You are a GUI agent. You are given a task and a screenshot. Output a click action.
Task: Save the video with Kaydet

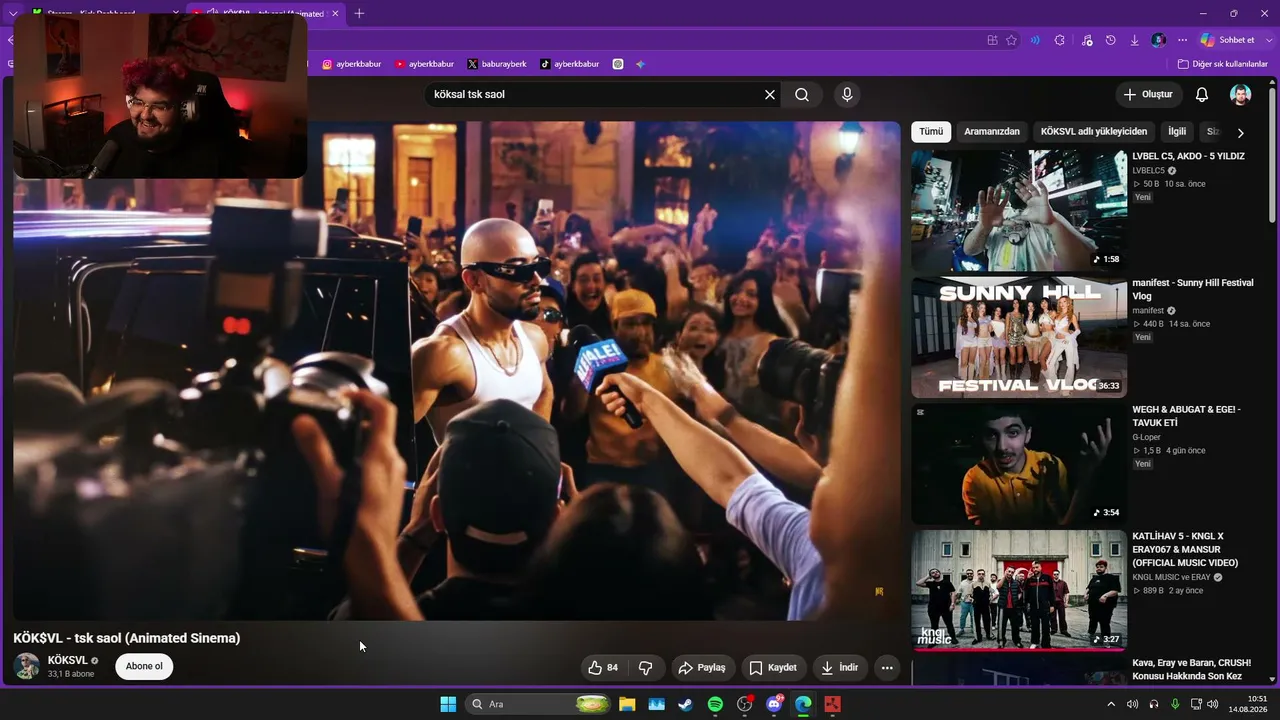(x=773, y=668)
